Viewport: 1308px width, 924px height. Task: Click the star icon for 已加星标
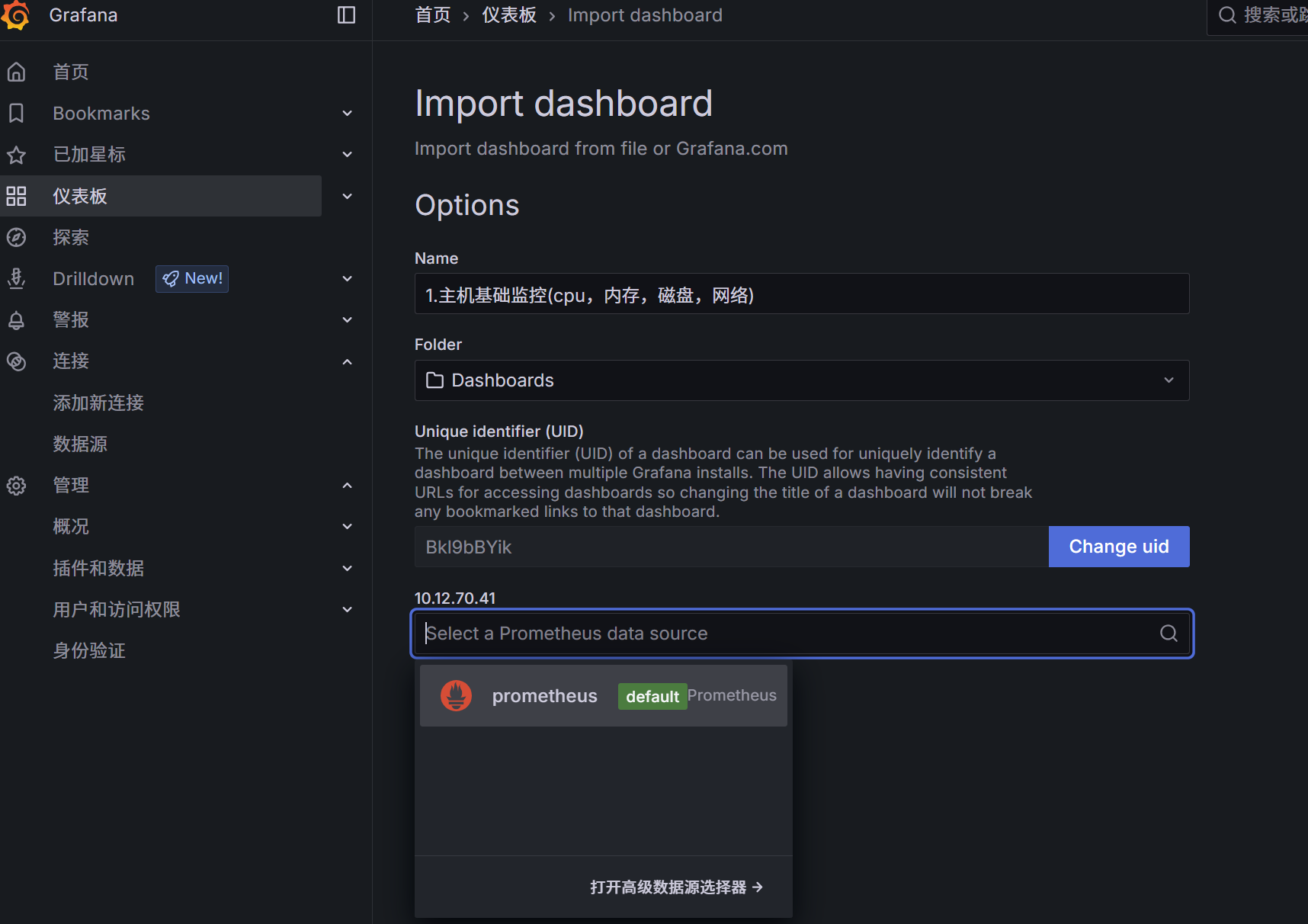(x=16, y=155)
